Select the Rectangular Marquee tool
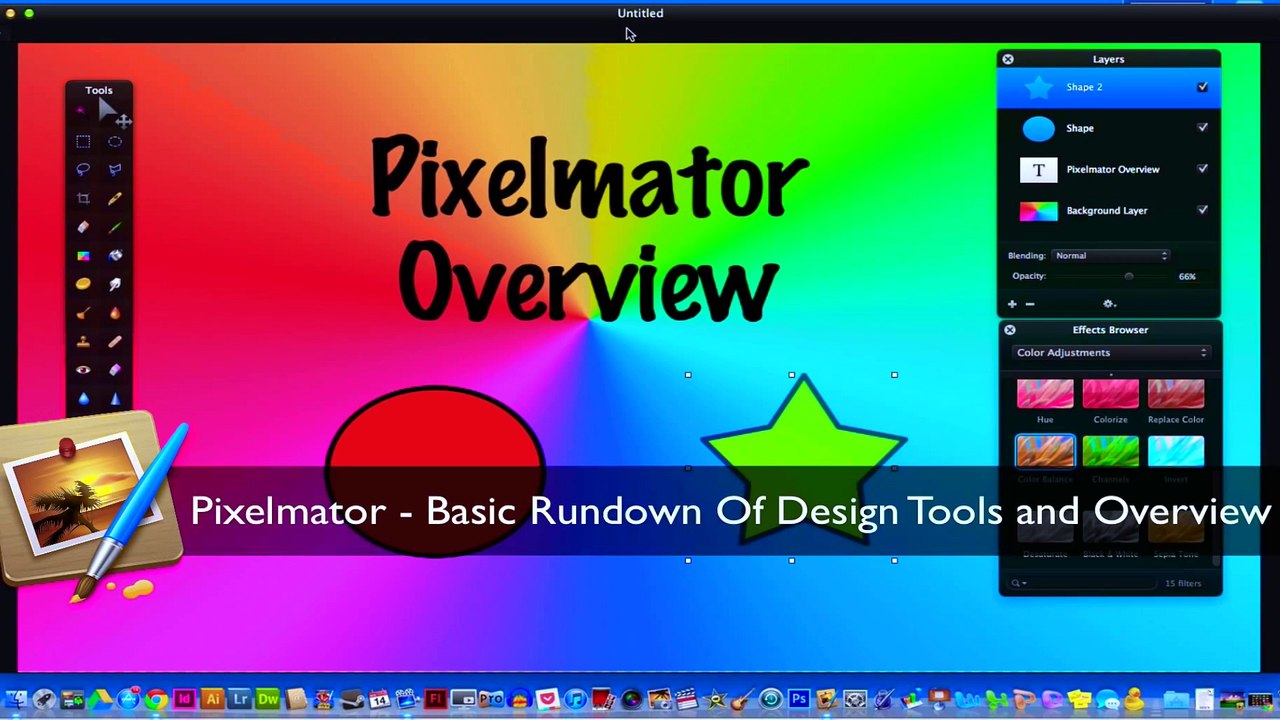 pyautogui.click(x=83, y=142)
